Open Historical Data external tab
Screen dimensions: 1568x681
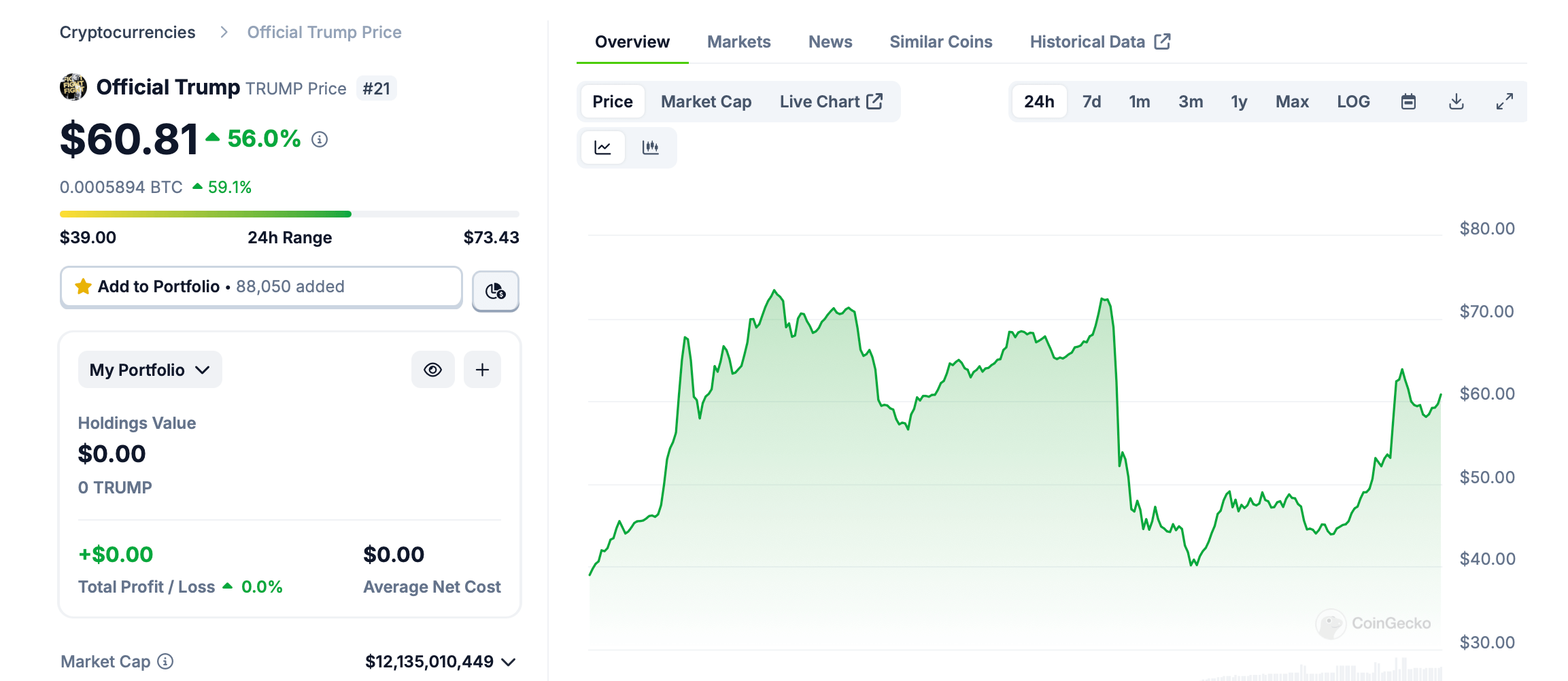1100,42
